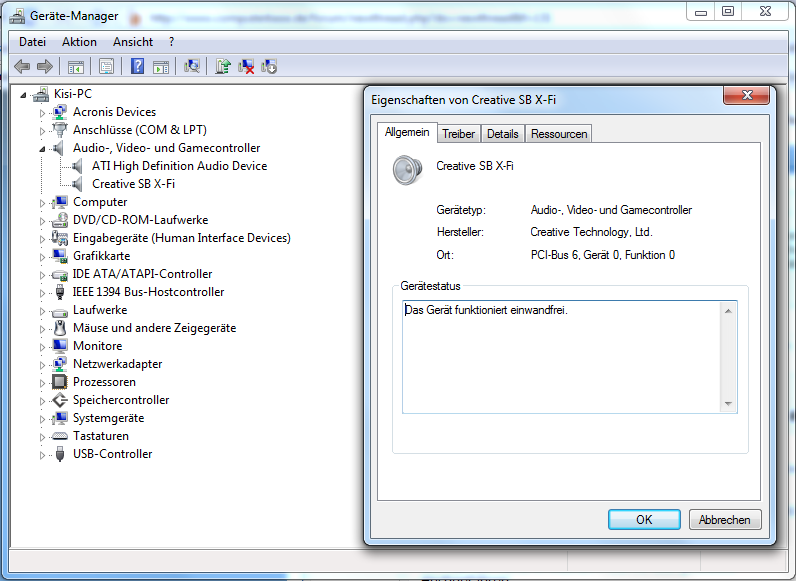Click the IEEE 1394 Bus-Hostcontroller icon
The width and height of the screenshot is (796, 581).
60,292
